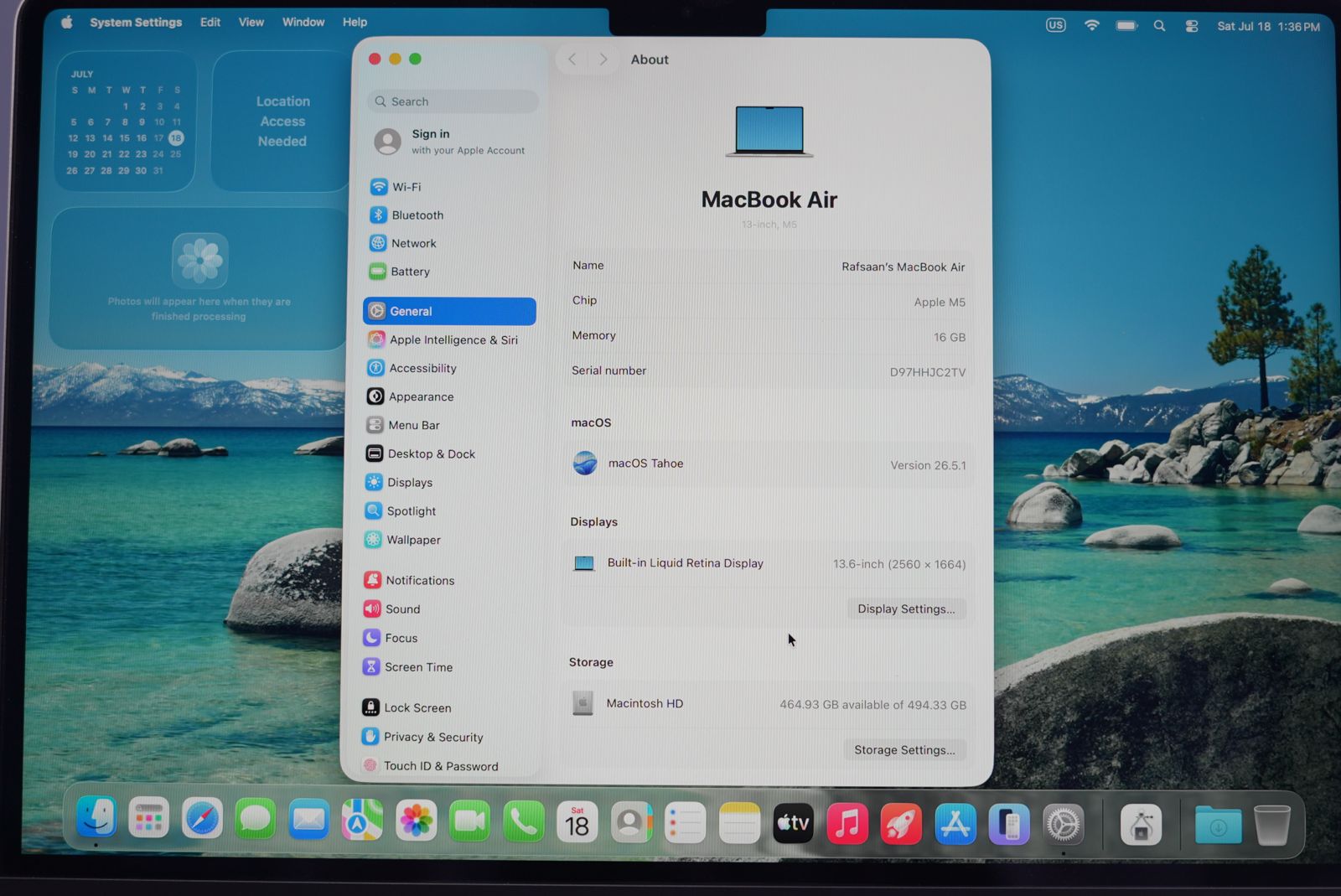Select General in the sidebar
The image size is (1341, 896).
tap(450, 311)
